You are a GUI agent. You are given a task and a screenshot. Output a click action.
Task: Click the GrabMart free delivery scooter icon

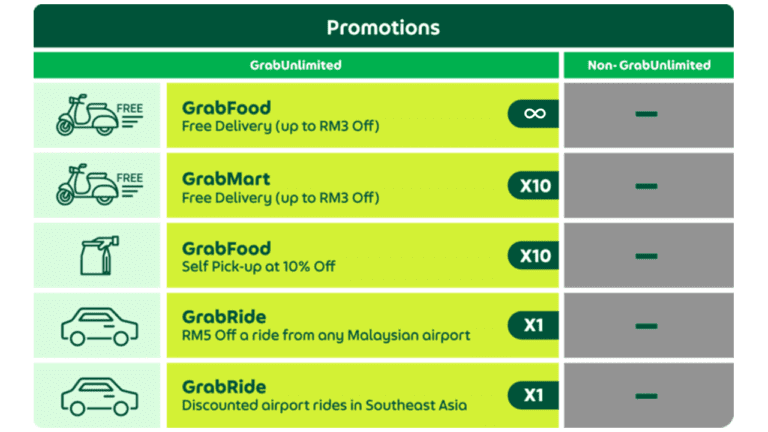coord(97,186)
